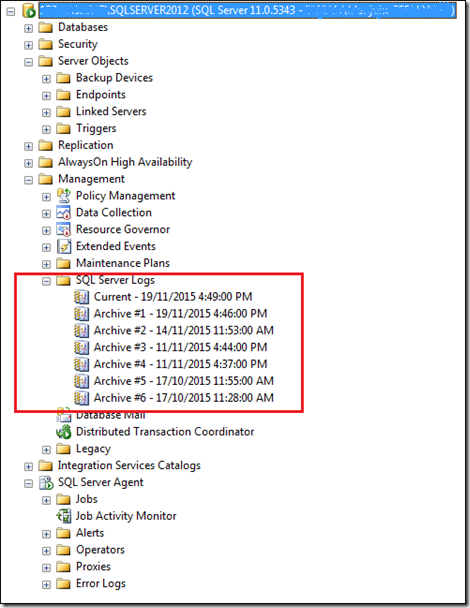Viewport: 470px width, 608px height.
Task: Expand the Alerts node
Action: 46,534
